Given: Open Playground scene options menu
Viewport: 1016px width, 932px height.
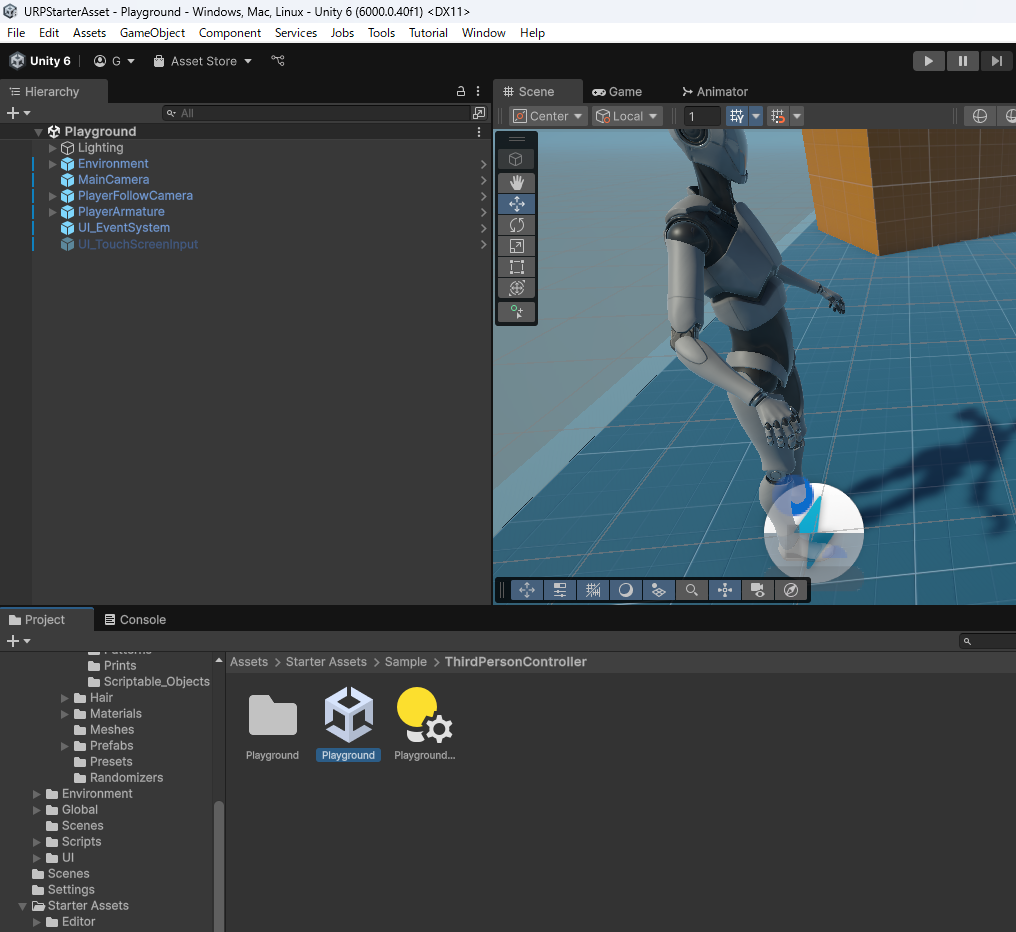Looking at the screenshot, I should click(x=479, y=132).
